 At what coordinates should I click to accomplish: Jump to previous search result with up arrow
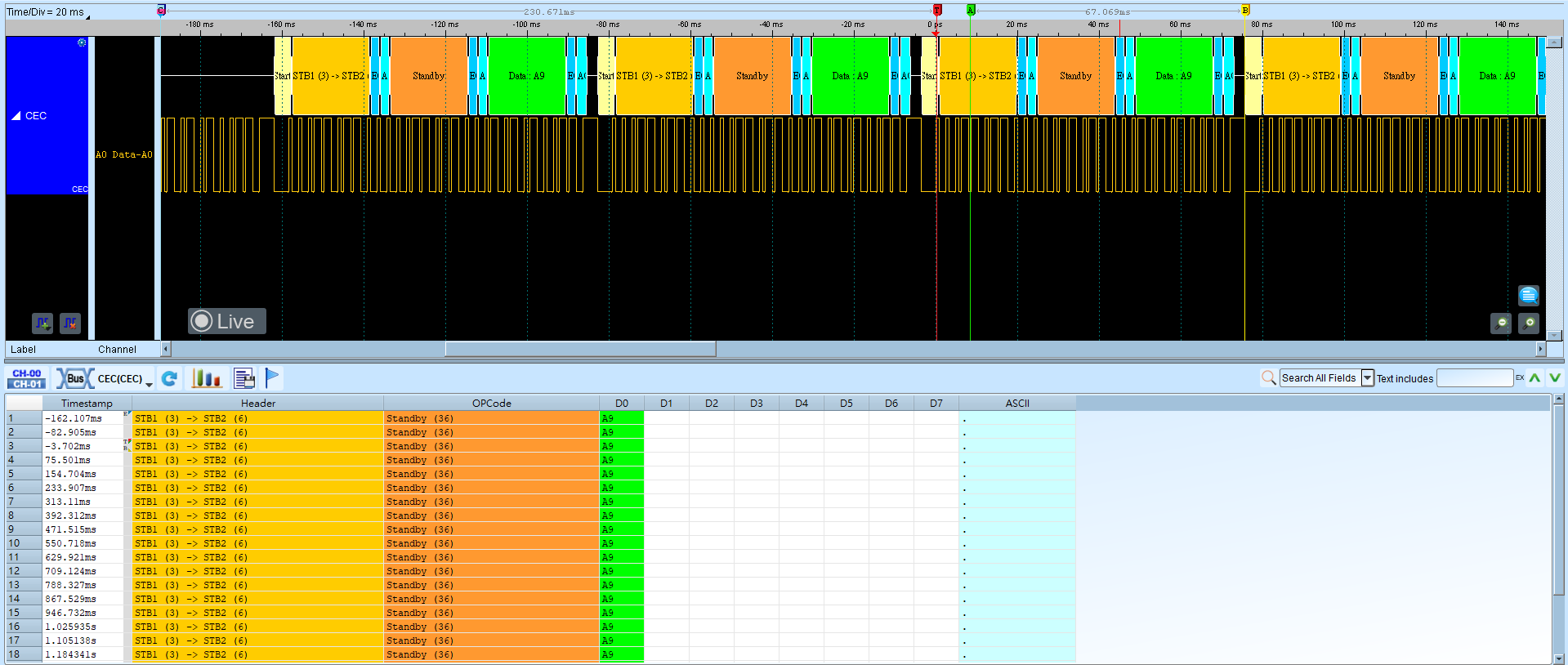pyautogui.click(x=1534, y=377)
